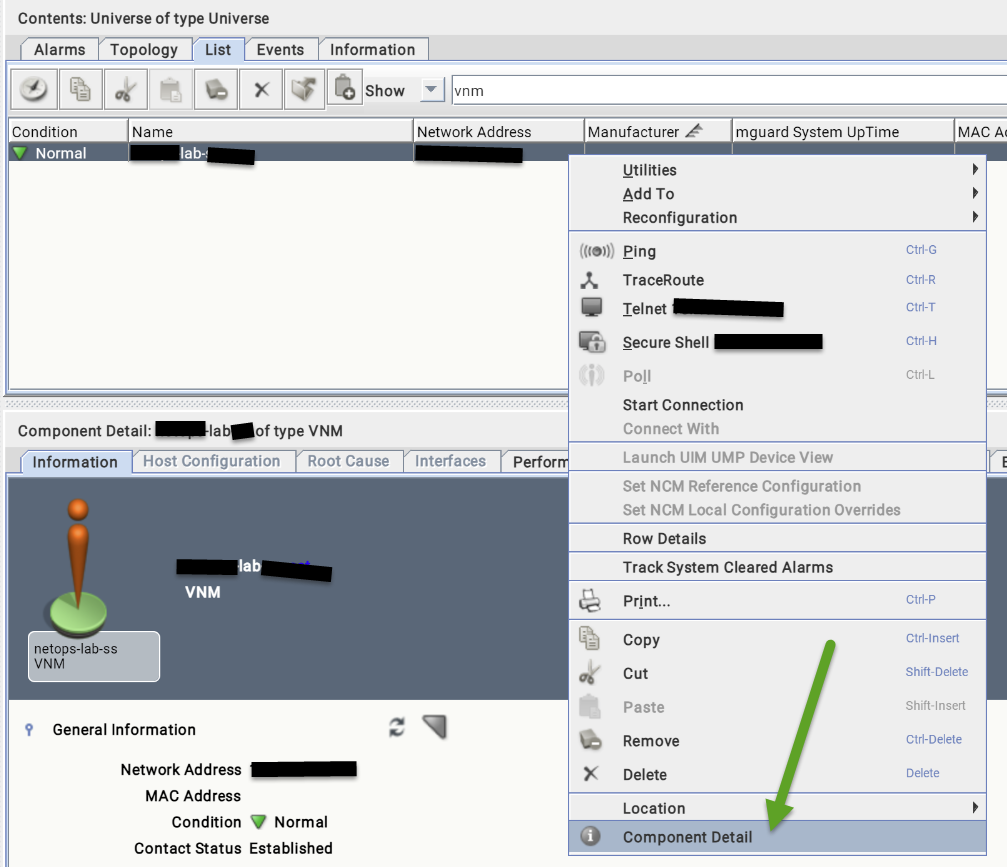
Task: Switch to the Topology tab
Action: (x=144, y=49)
